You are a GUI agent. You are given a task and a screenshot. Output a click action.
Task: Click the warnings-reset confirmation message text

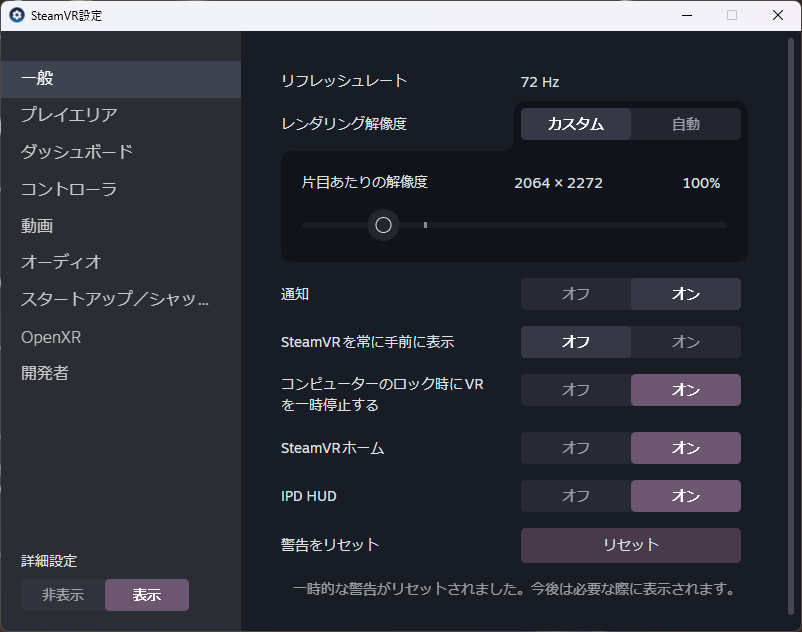pos(514,589)
